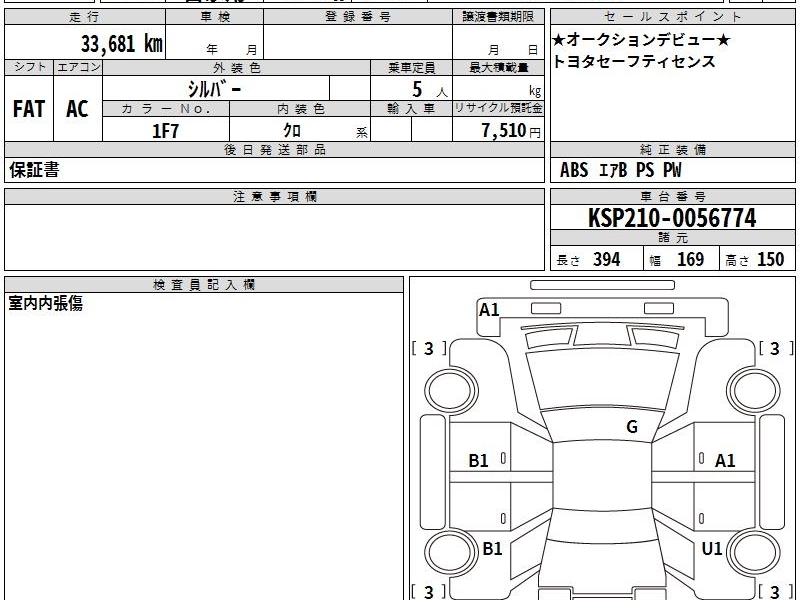
Task: Click inside the empty 注意事項欄 notes box
Action: click(274, 237)
